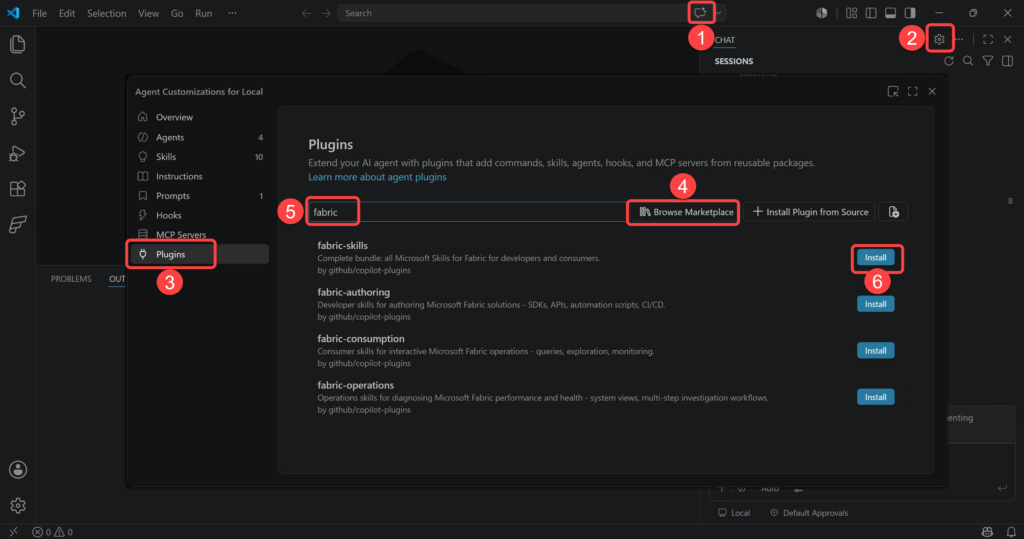The width and height of the screenshot is (1024, 539).
Task: Open the Run menu
Action: pyautogui.click(x=204, y=13)
